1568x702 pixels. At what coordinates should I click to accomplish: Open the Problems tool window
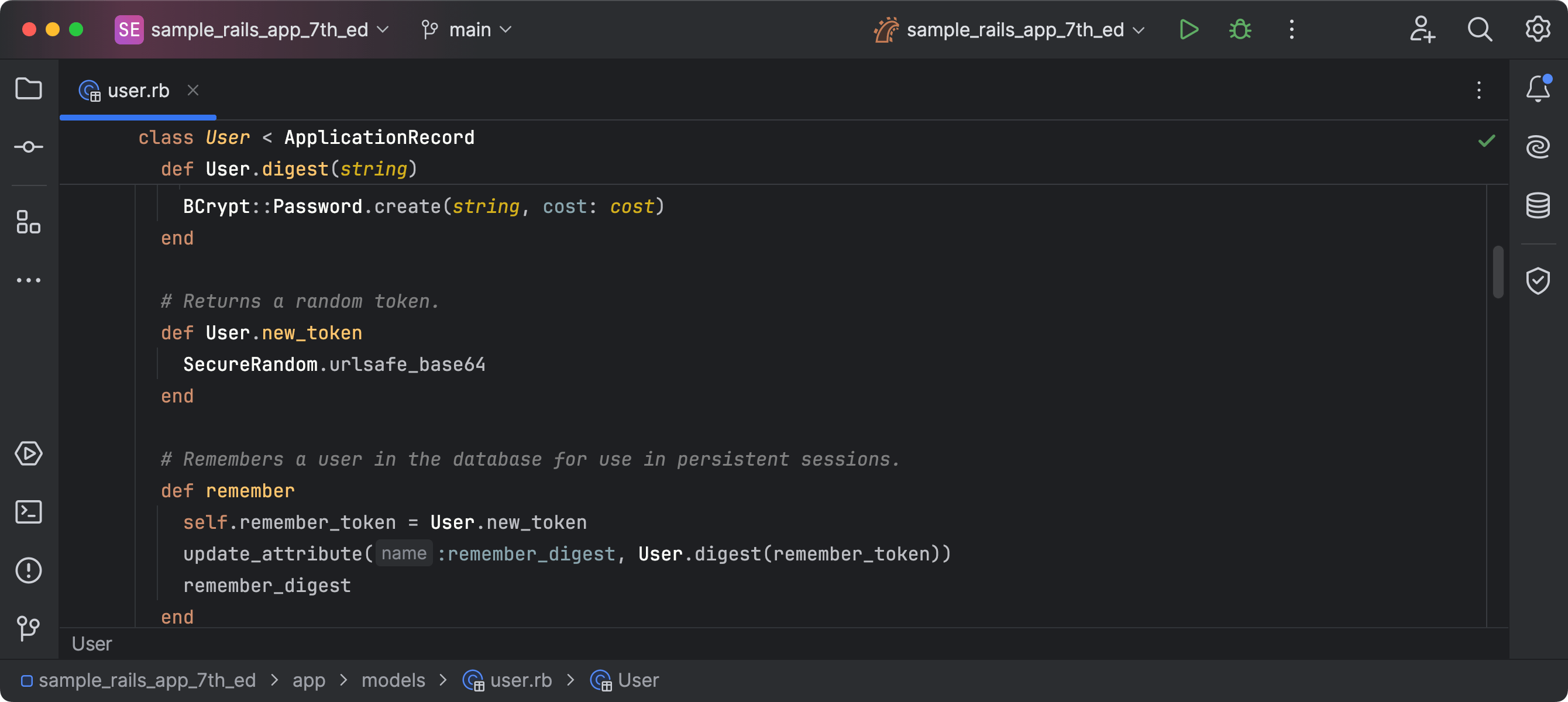tap(29, 570)
